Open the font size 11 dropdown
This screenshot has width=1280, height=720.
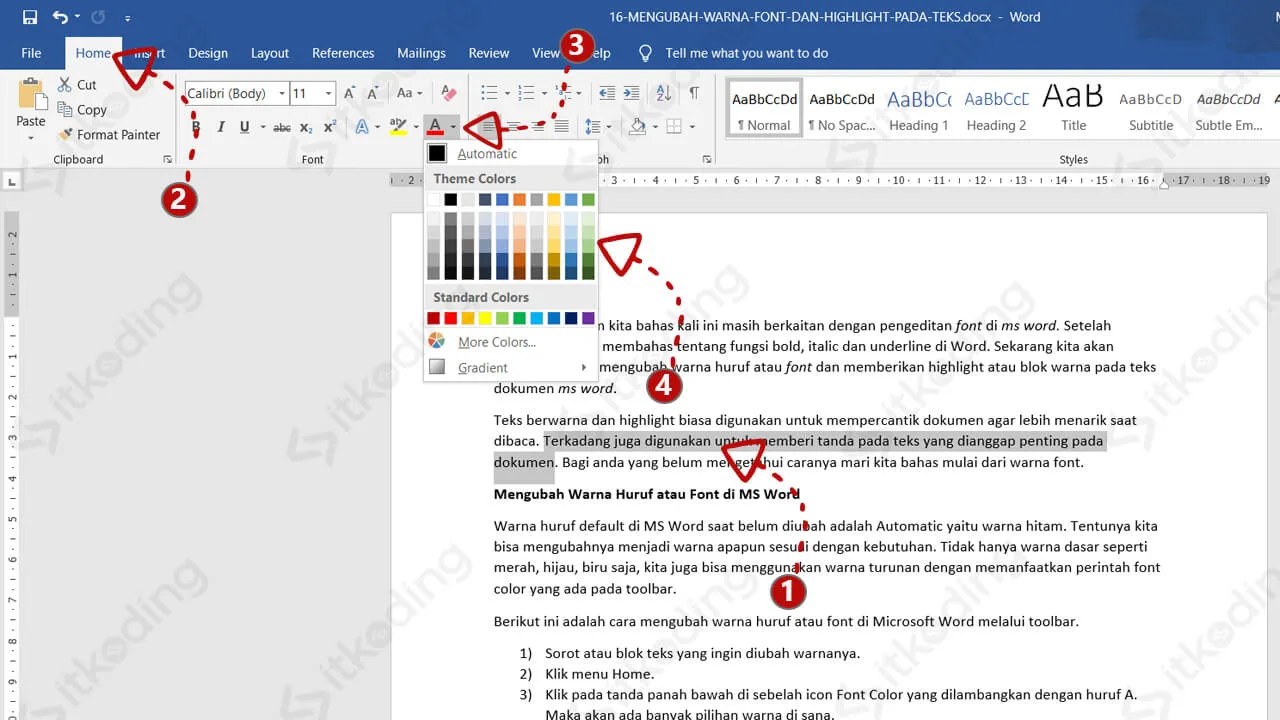pyautogui.click(x=328, y=93)
